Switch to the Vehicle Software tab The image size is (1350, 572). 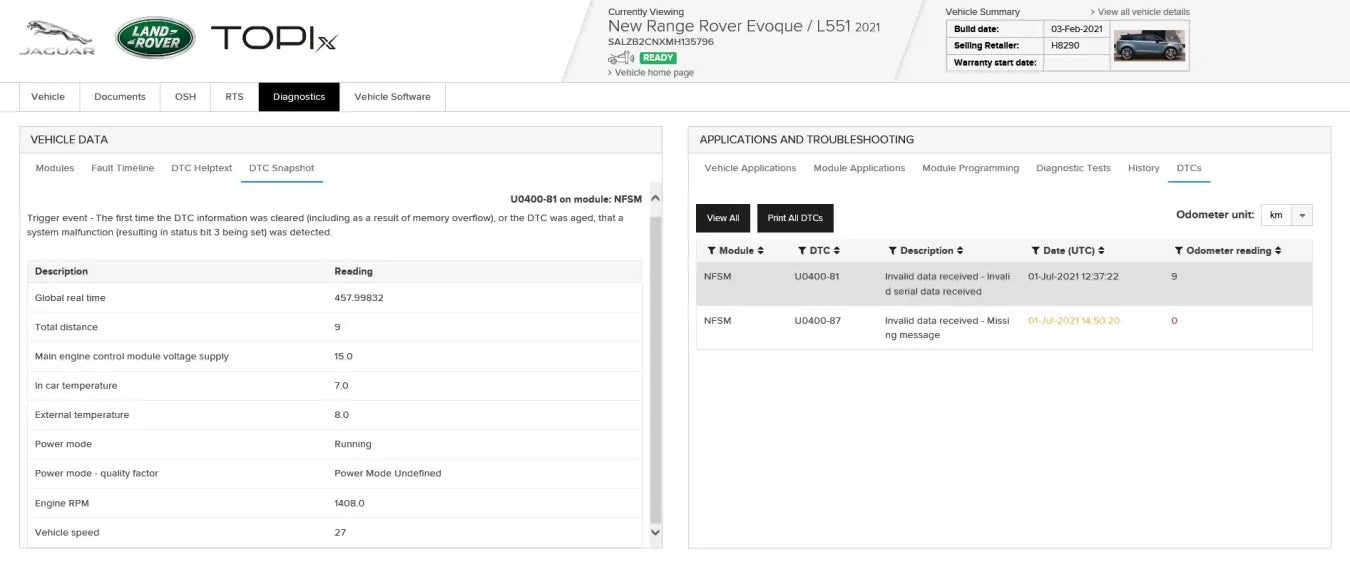point(392,97)
